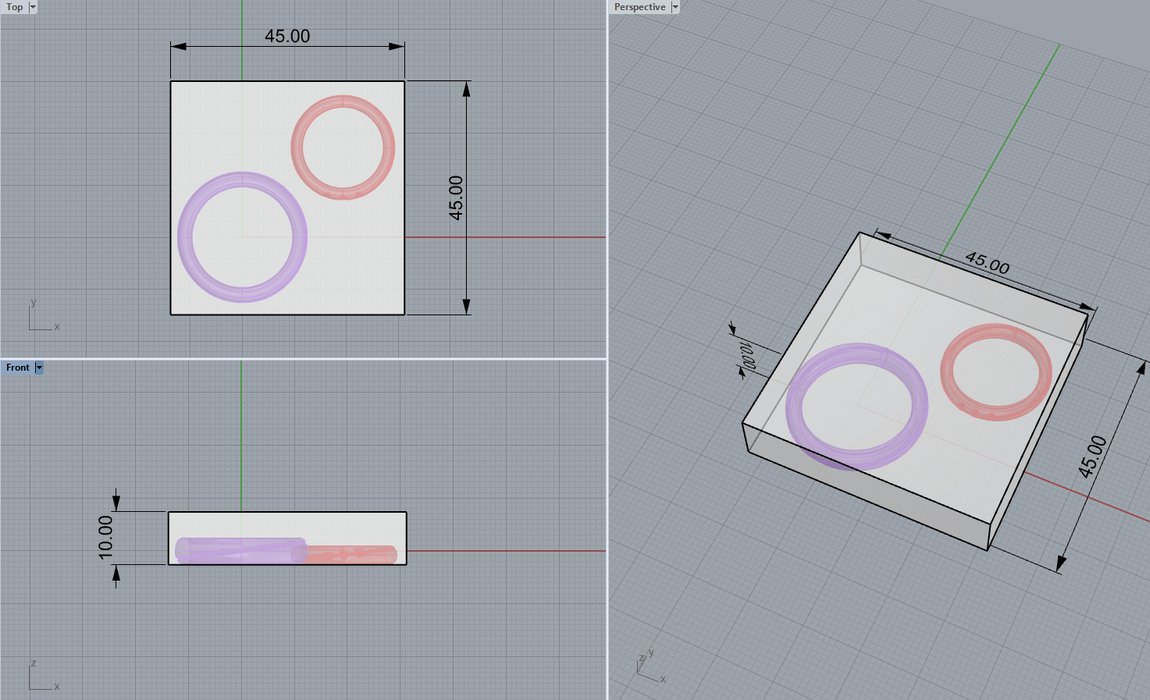Select the vertical 45.00 dimension in Top view
The height and width of the screenshot is (700, 1150).
pyautogui.click(x=457, y=197)
